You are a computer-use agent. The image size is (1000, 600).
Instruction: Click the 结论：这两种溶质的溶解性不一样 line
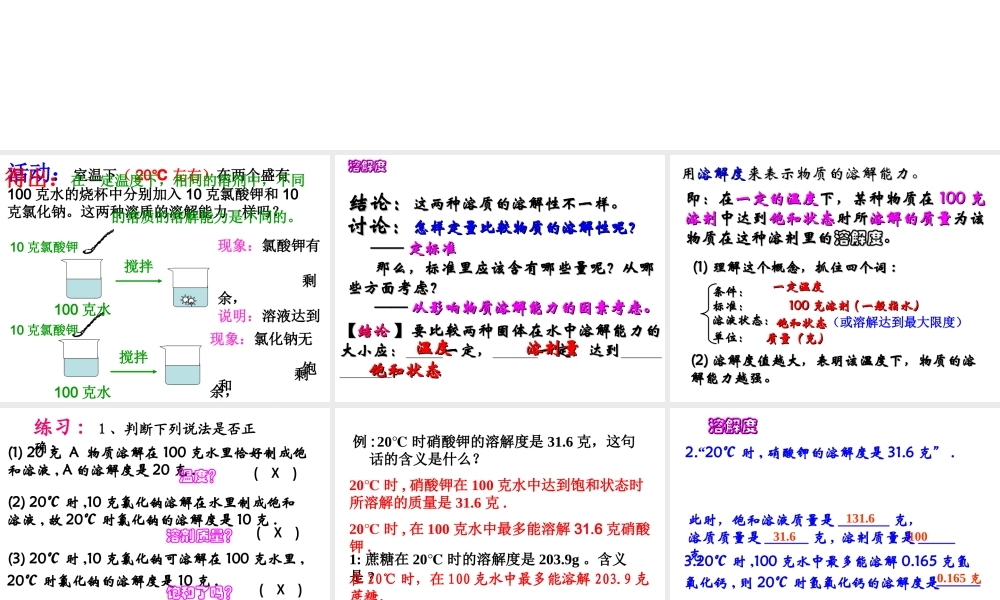click(485, 204)
